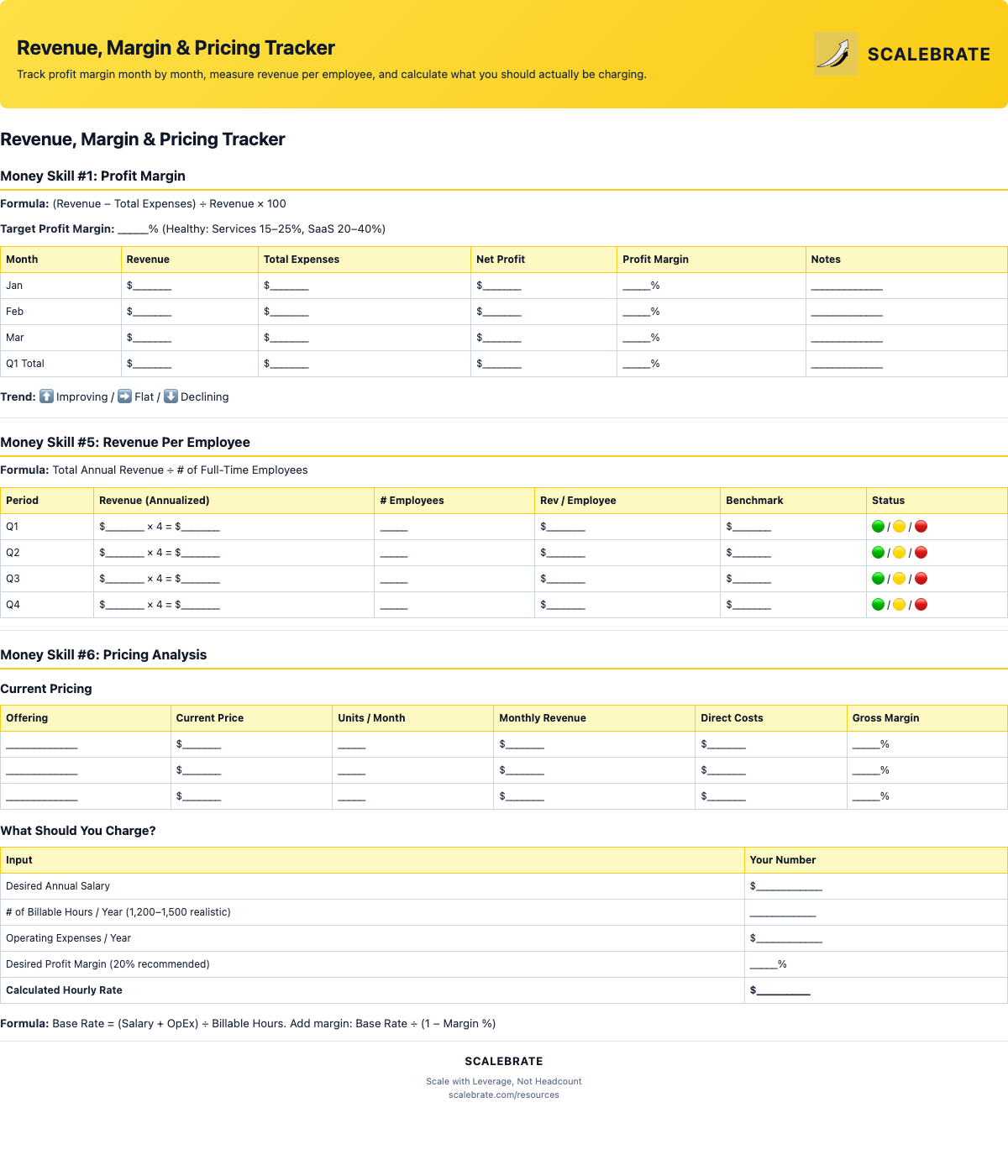Click the Target Profit Margin blank
1008x1176 pixels.
tap(133, 229)
